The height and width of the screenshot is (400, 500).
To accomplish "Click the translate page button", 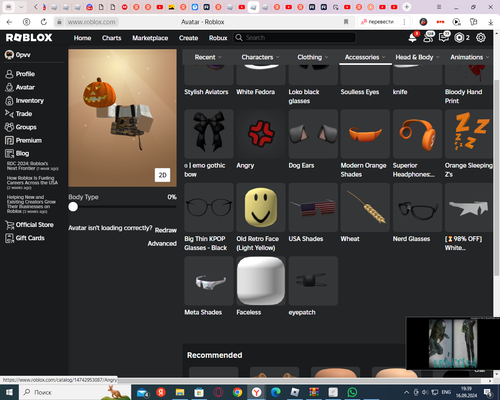I will (378, 22).
